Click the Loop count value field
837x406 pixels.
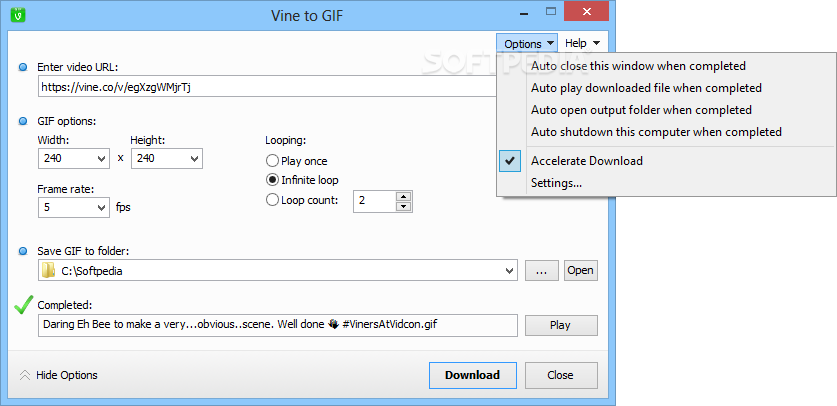(375, 201)
